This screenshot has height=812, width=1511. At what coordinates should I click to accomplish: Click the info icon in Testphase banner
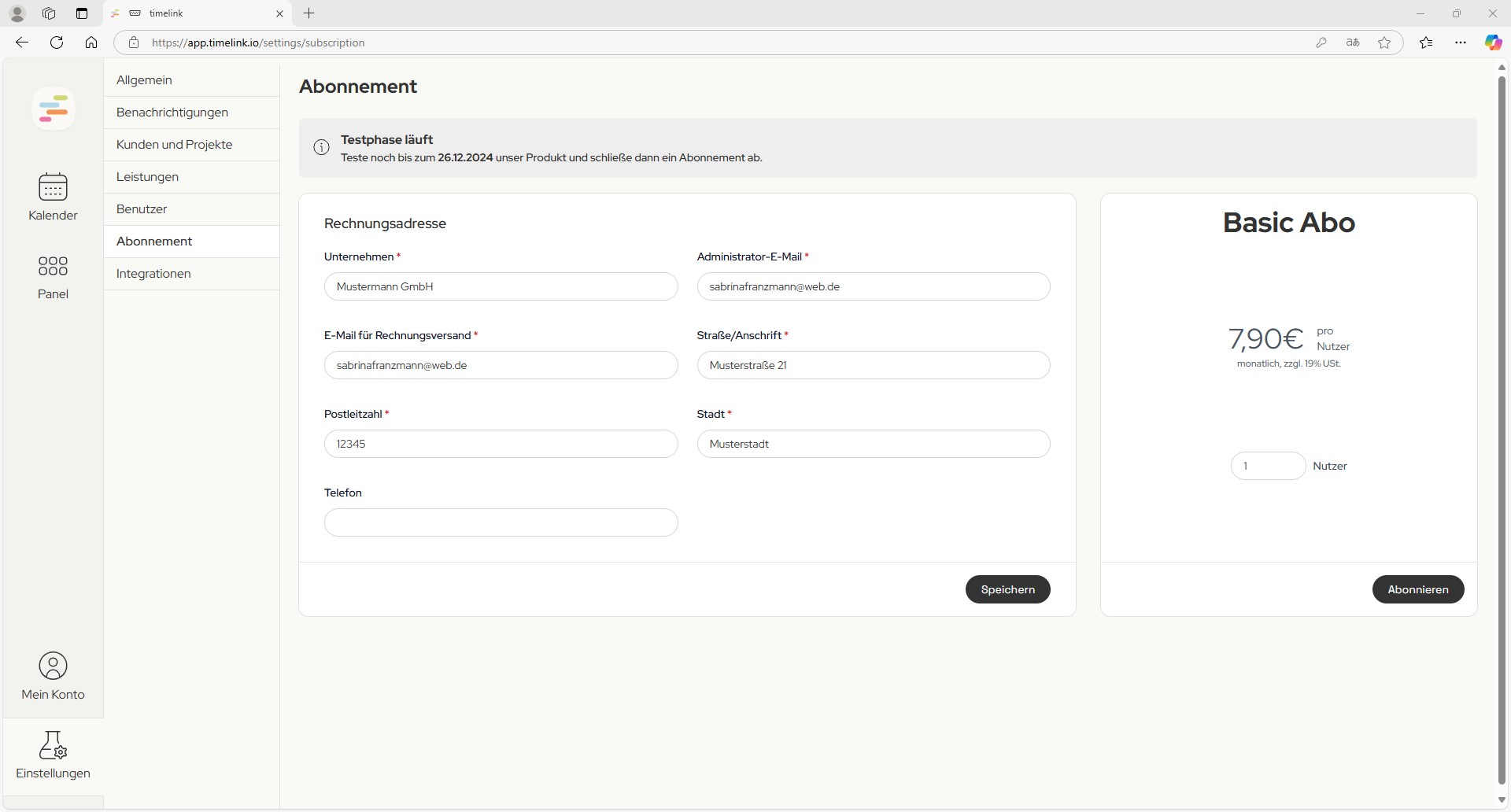click(321, 147)
